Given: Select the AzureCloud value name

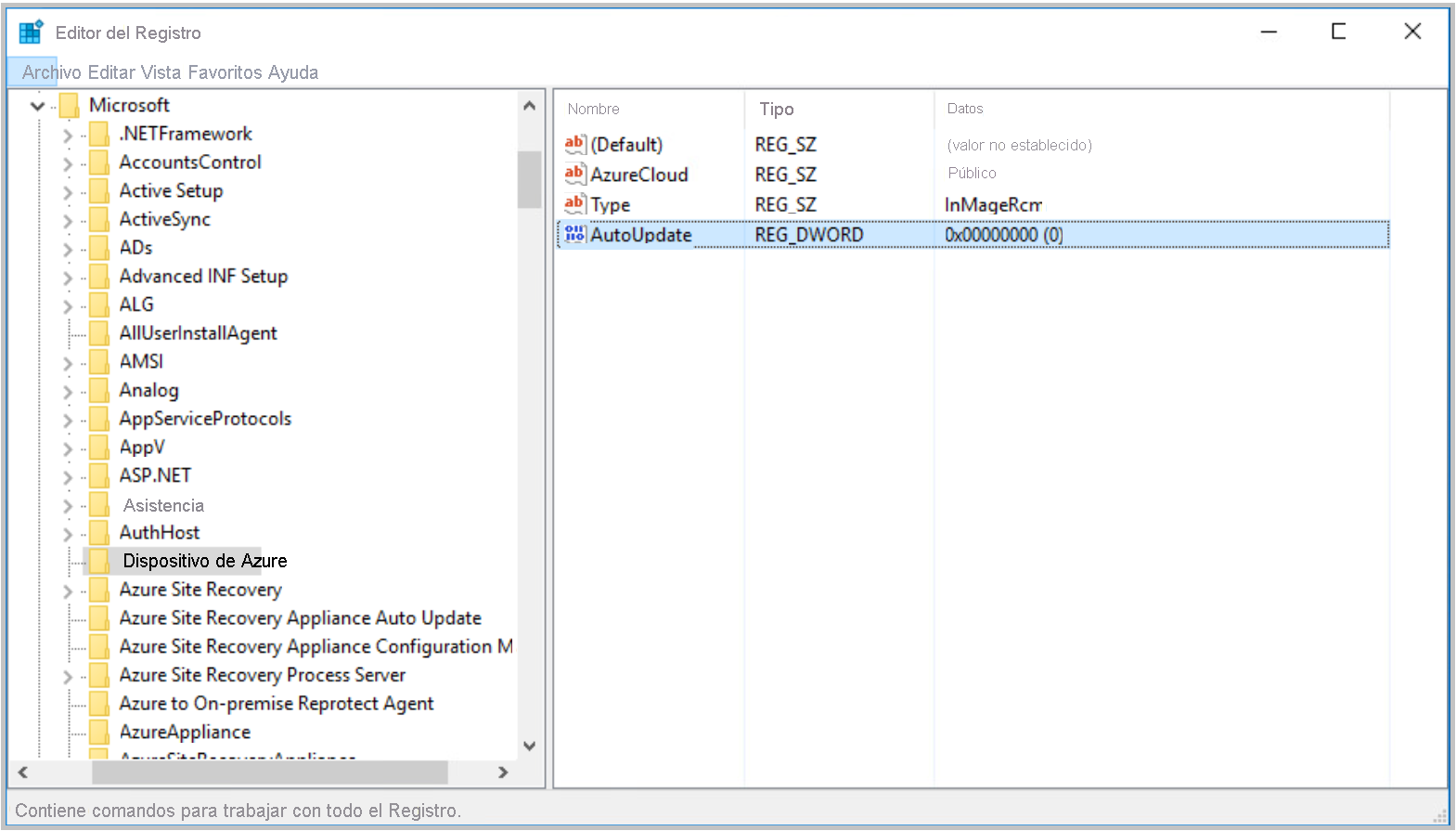Looking at the screenshot, I should (639, 175).
